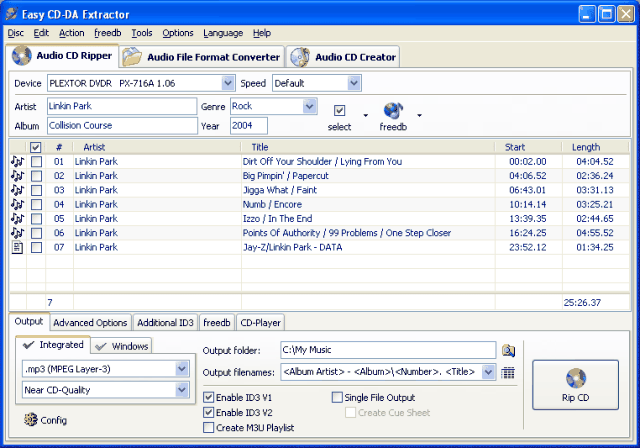Click the Audio File Format Converter folder icon
The image size is (640, 448).
pos(132,57)
